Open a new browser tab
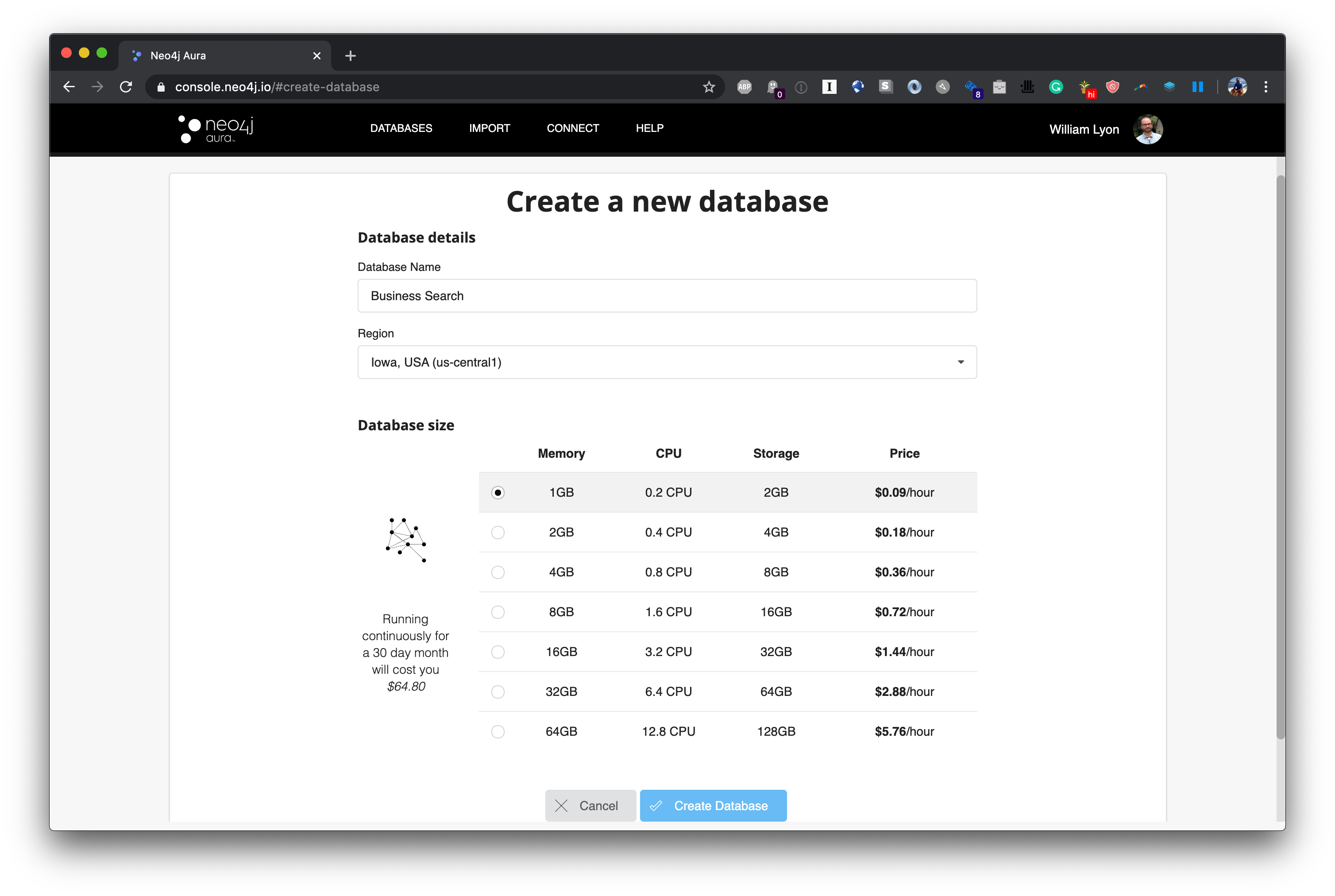 pos(351,55)
